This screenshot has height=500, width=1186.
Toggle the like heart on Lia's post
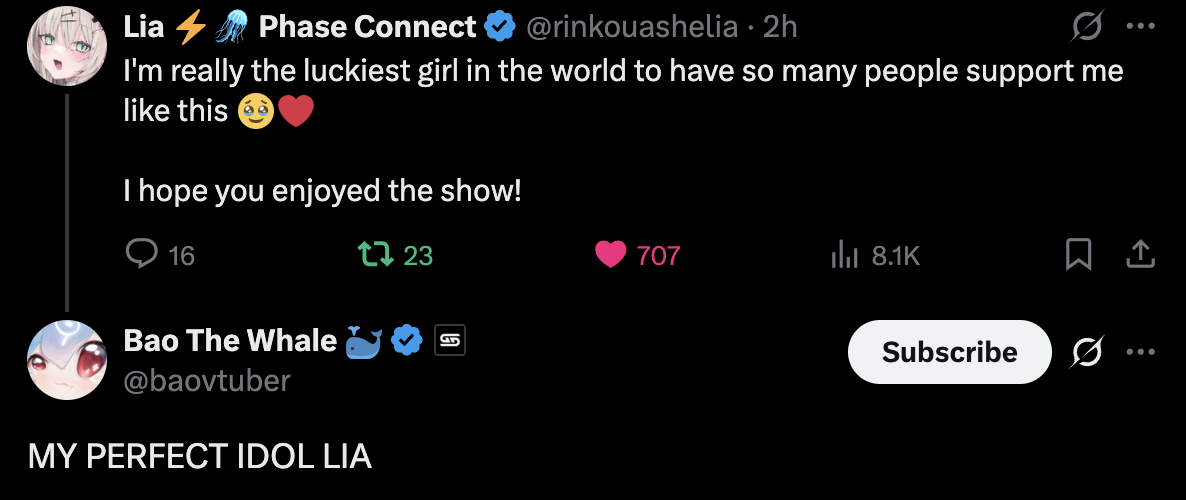[x=610, y=255]
